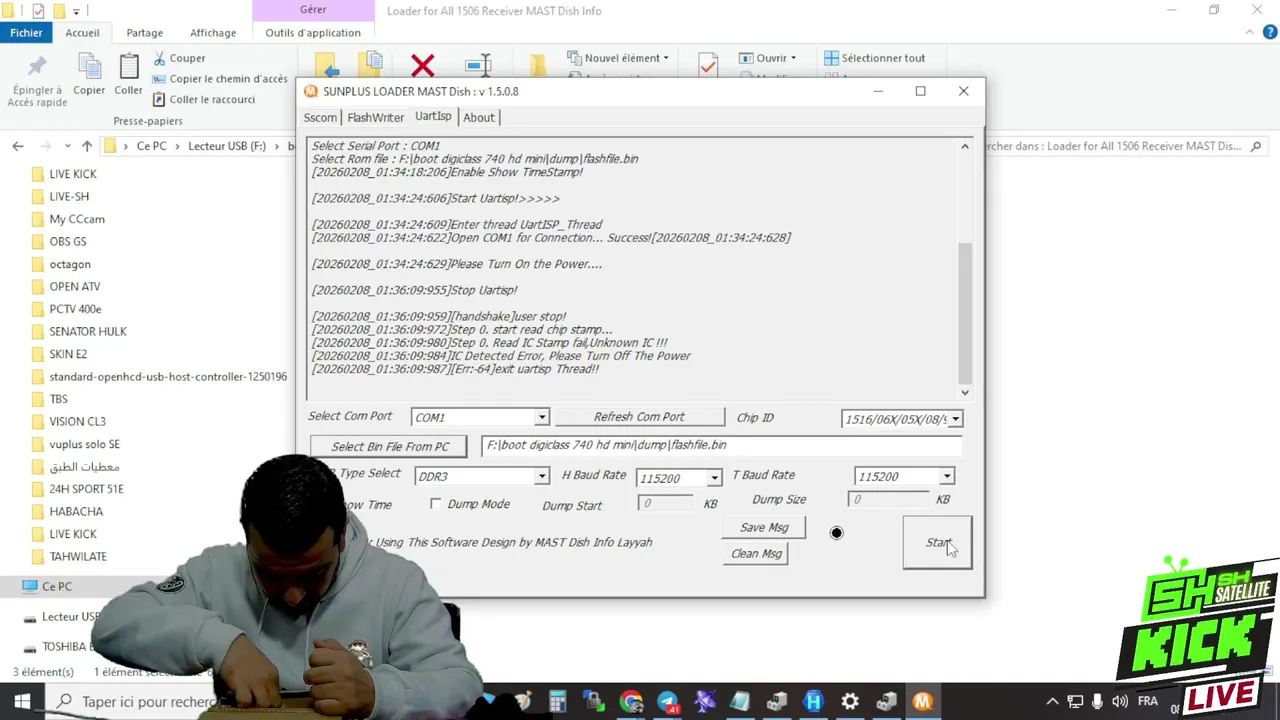Select the SENATOR HULK folder
The width and height of the screenshot is (1280, 720).
88,331
